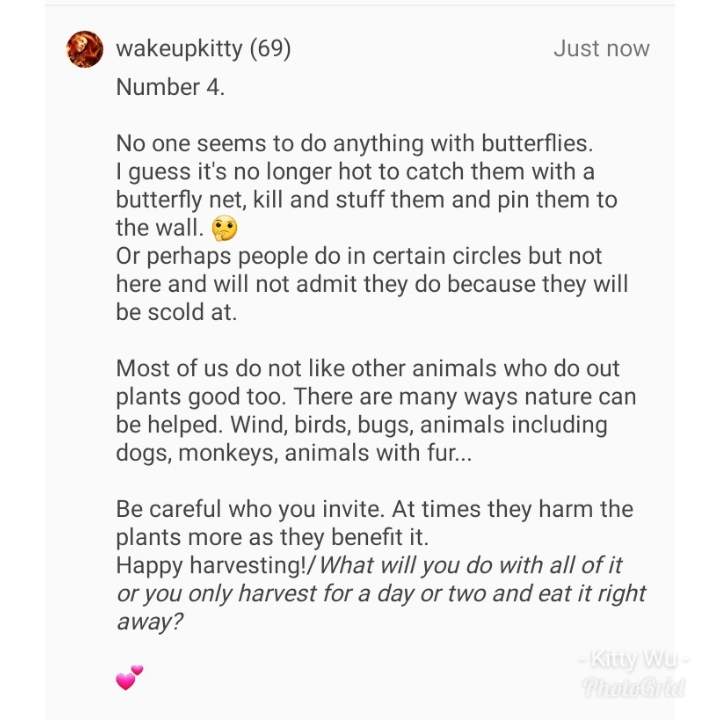Click the sentence about butterflies
This screenshot has width=720, height=720.
(x=354, y=144)
